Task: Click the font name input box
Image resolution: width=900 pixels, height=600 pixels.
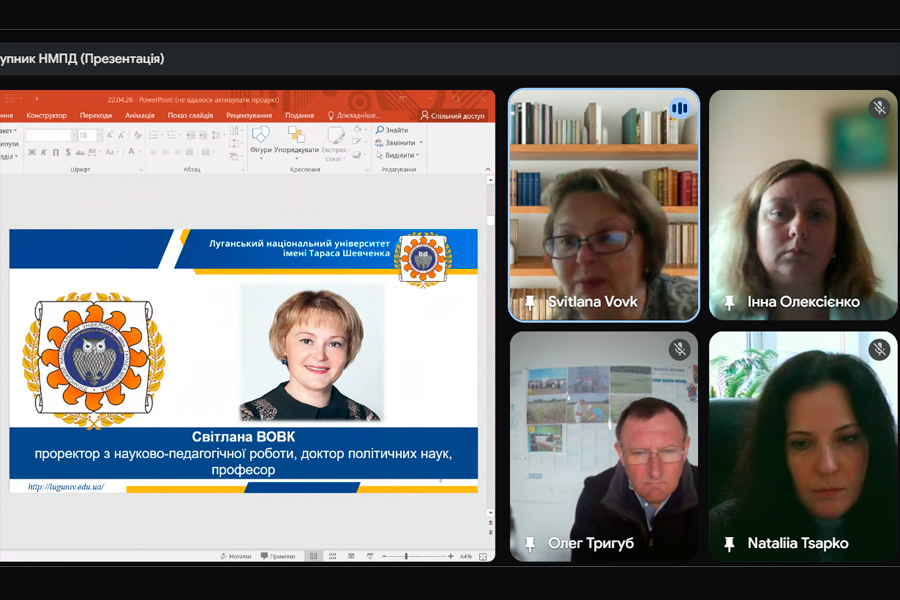Action: click(x=49, y=136)
